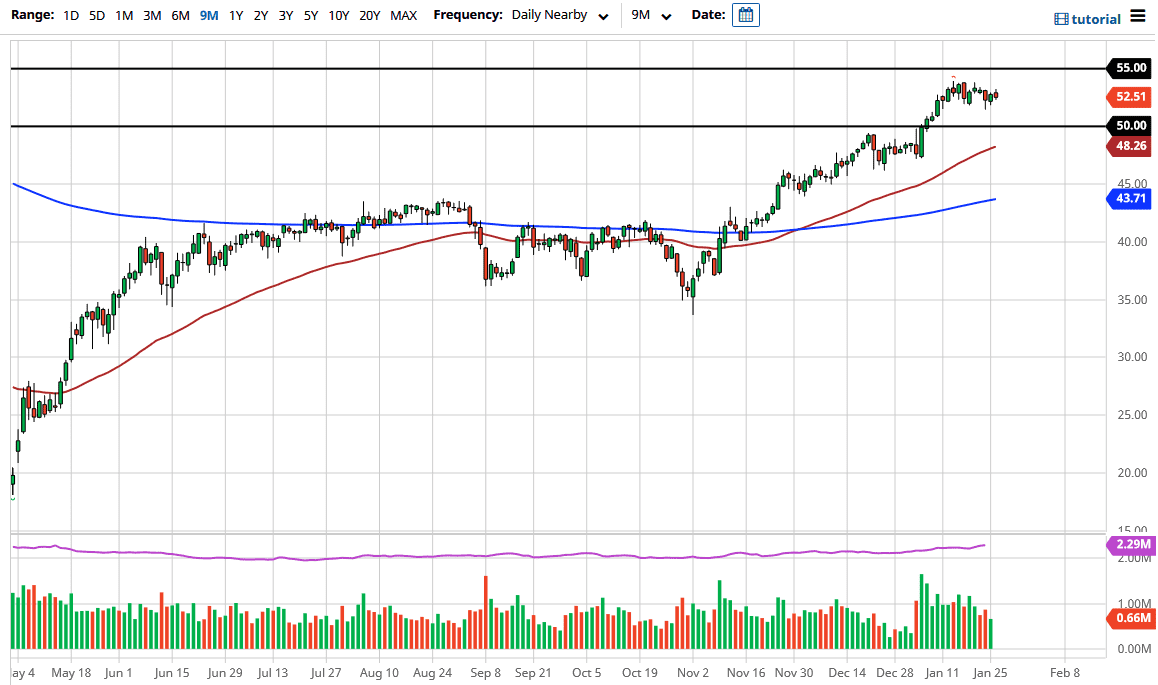Expand the Daily Nearby frequency chevron
The width and height of the screenshot is (1158, 685).
[602, 16]
